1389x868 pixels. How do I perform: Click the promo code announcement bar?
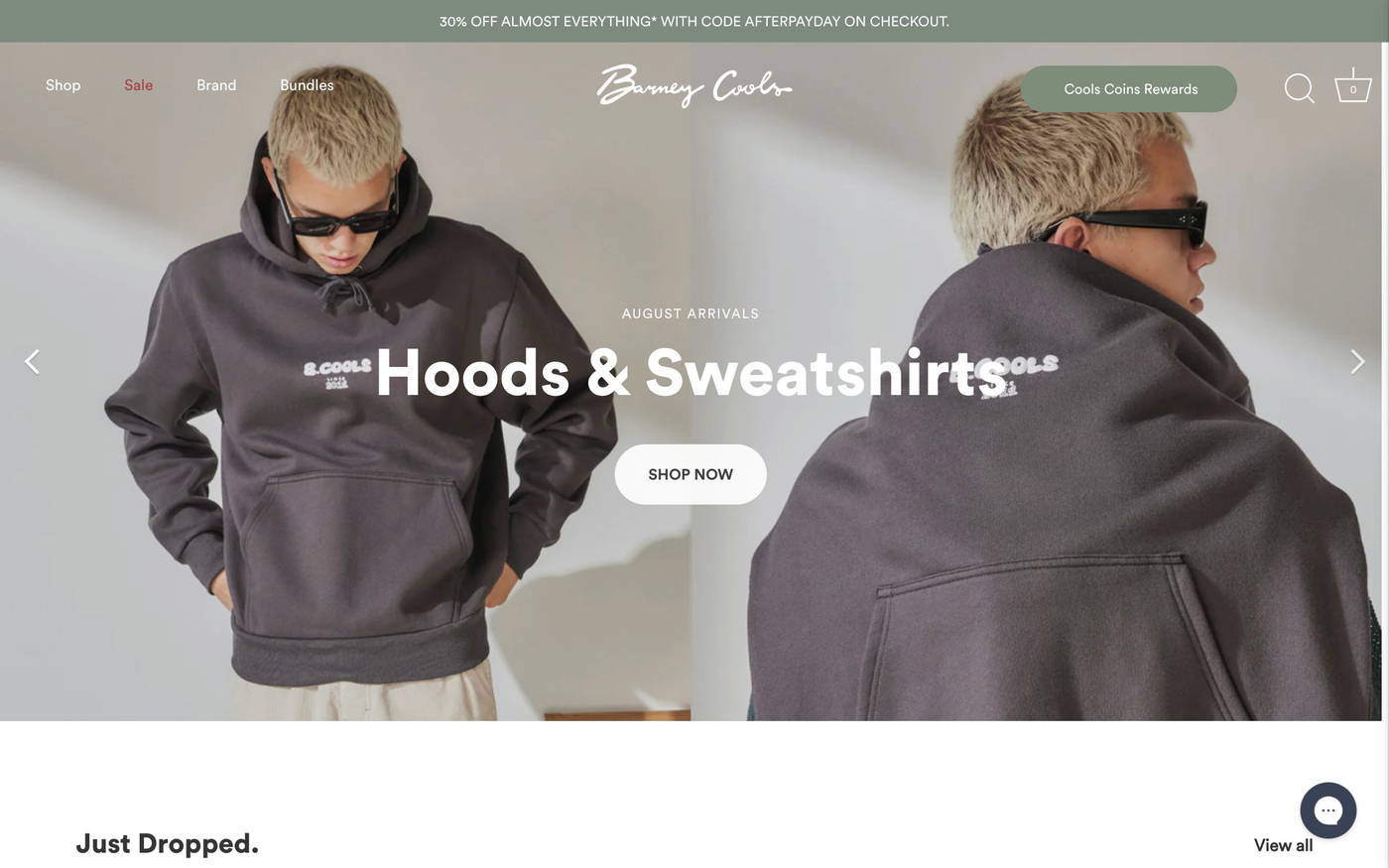click(x=694, y=21)
